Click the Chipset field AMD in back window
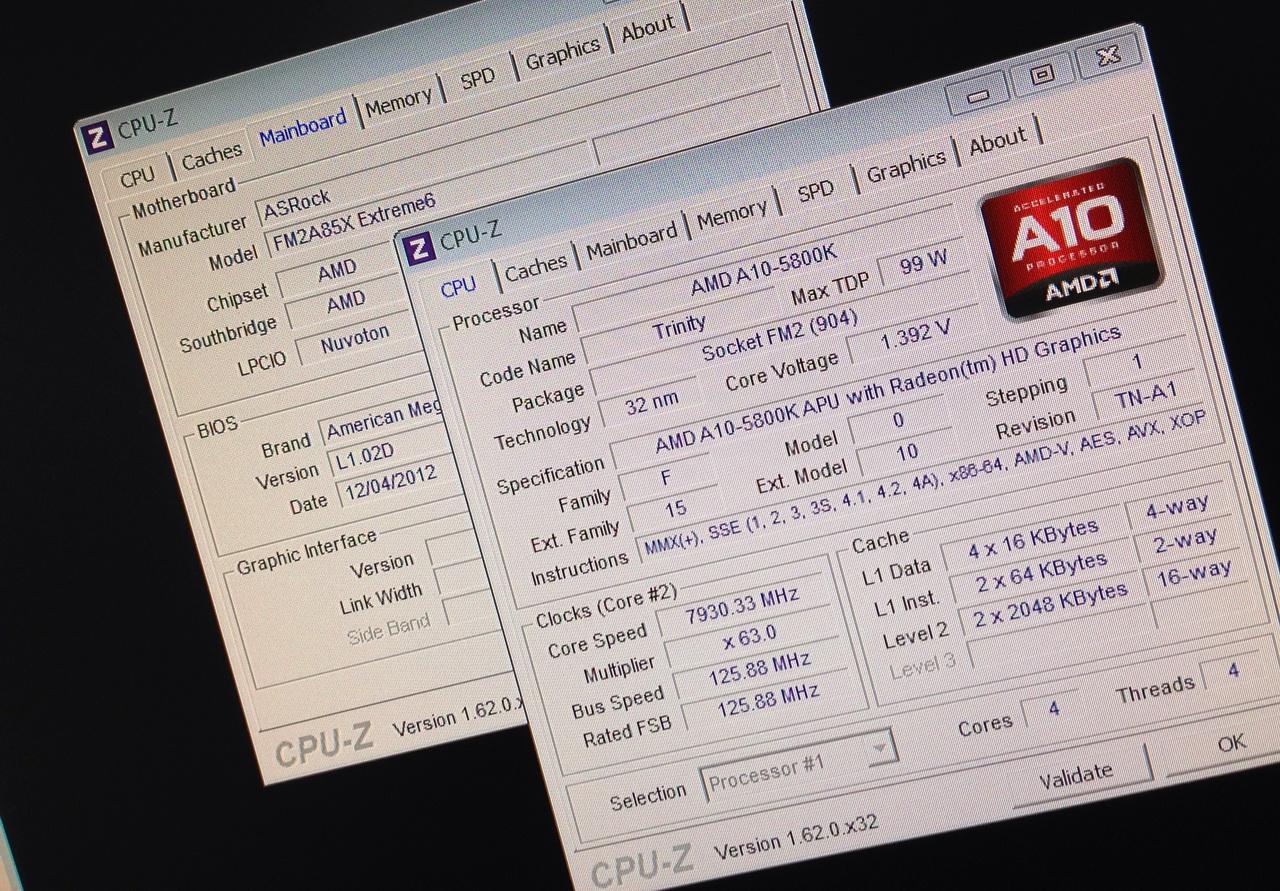The height and width of the screenshot is (891, 1280). (x=337, y=270)
